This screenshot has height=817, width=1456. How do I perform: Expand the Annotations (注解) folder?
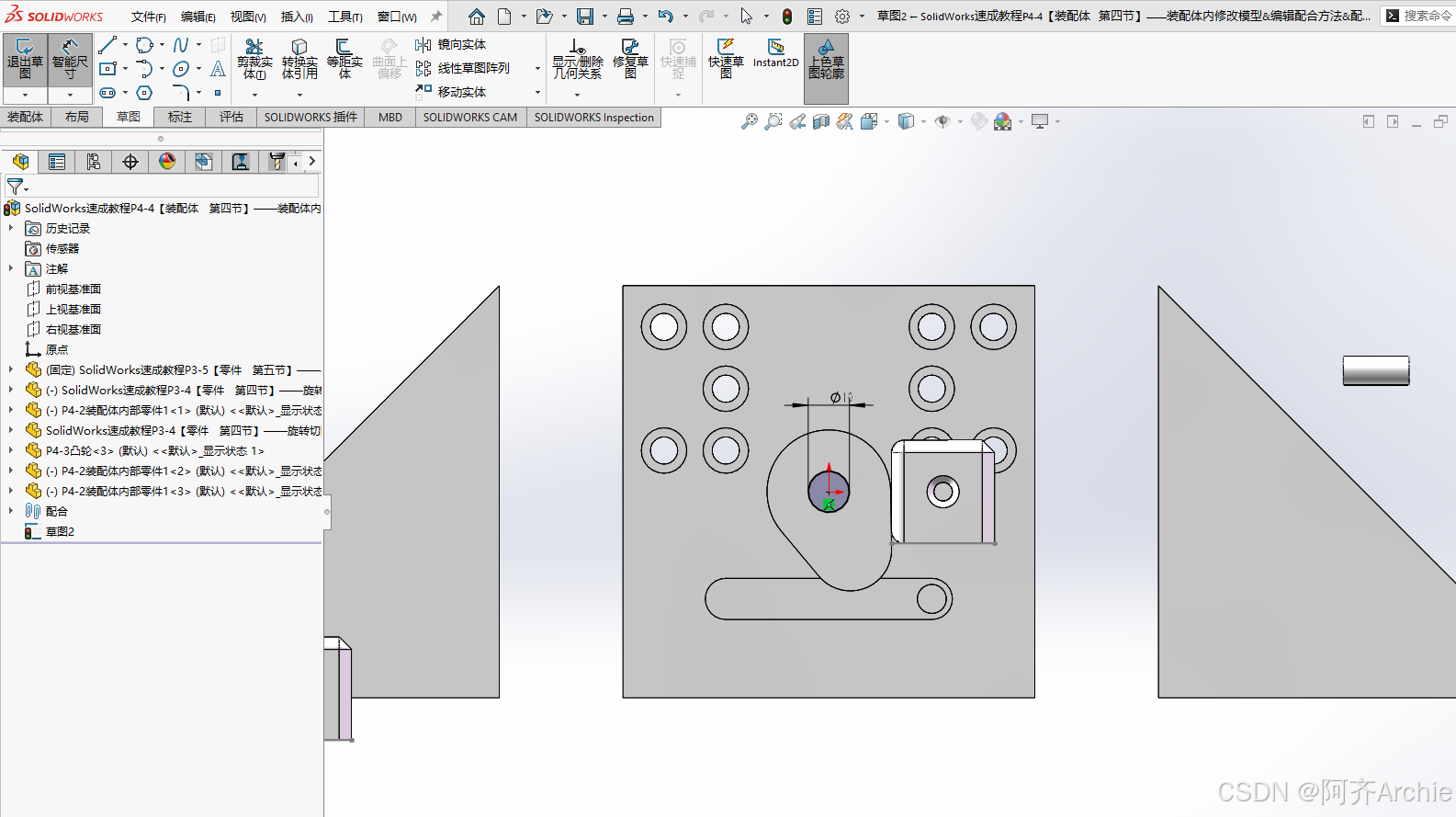11,268
